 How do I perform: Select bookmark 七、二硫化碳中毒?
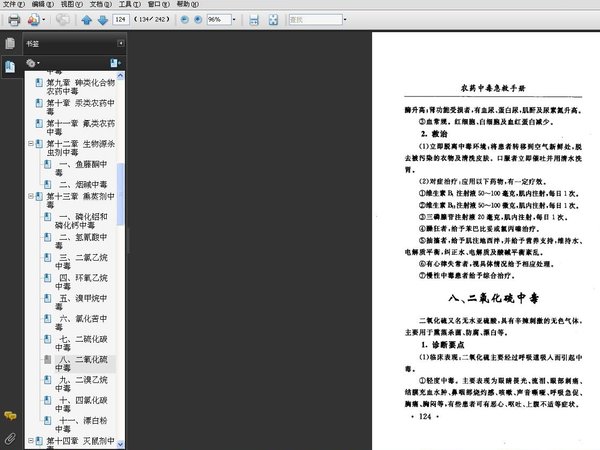click(x=82, y=343)
